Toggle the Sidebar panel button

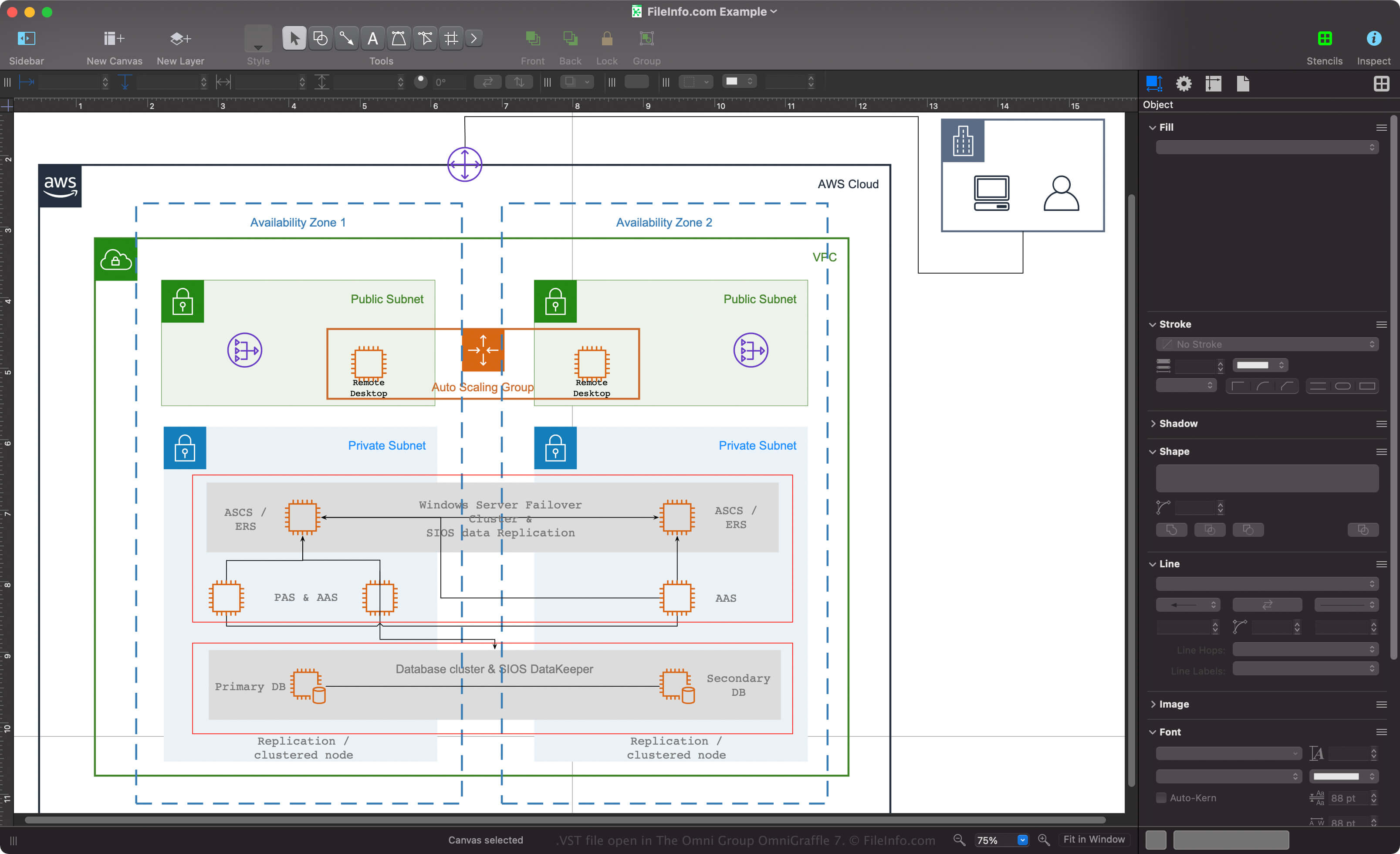click(26, 39)
